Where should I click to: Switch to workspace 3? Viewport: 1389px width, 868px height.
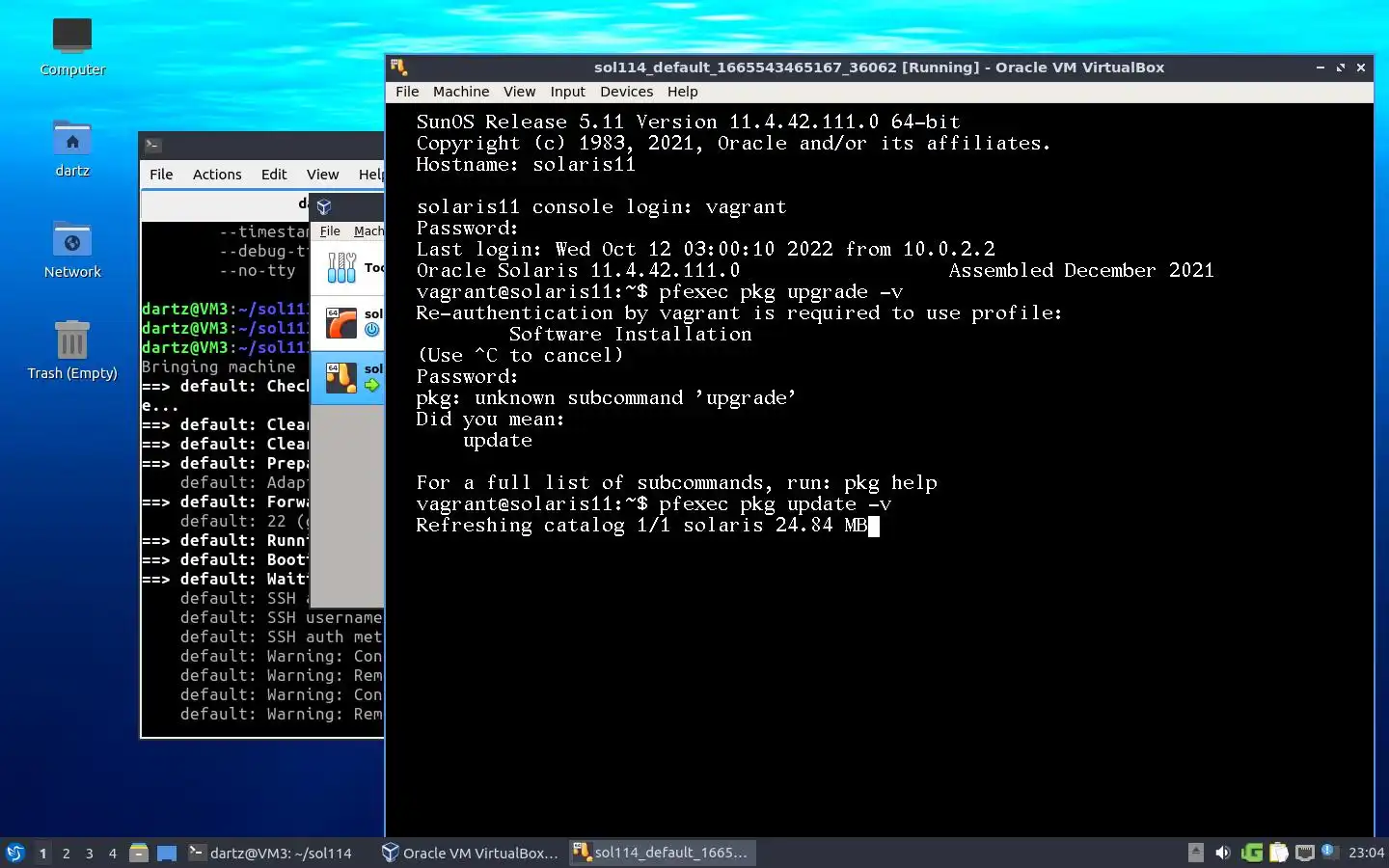click(x=89, y=853)
